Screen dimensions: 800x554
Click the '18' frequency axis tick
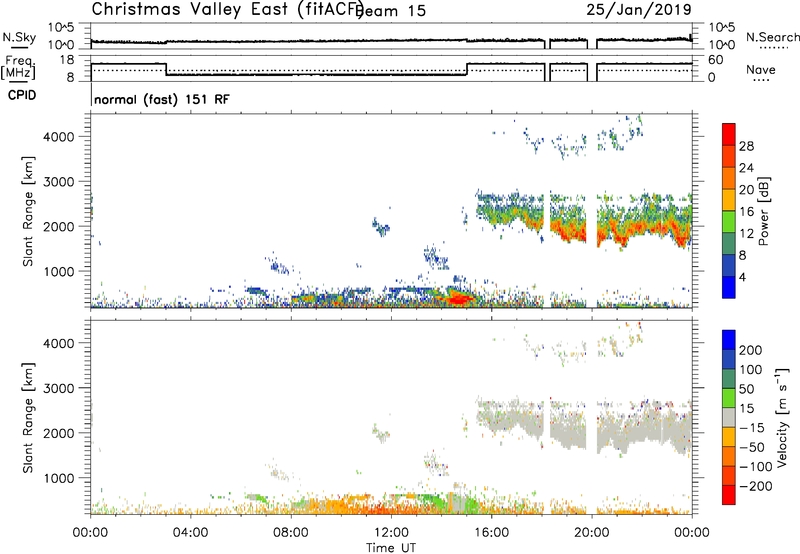[66, 60]
